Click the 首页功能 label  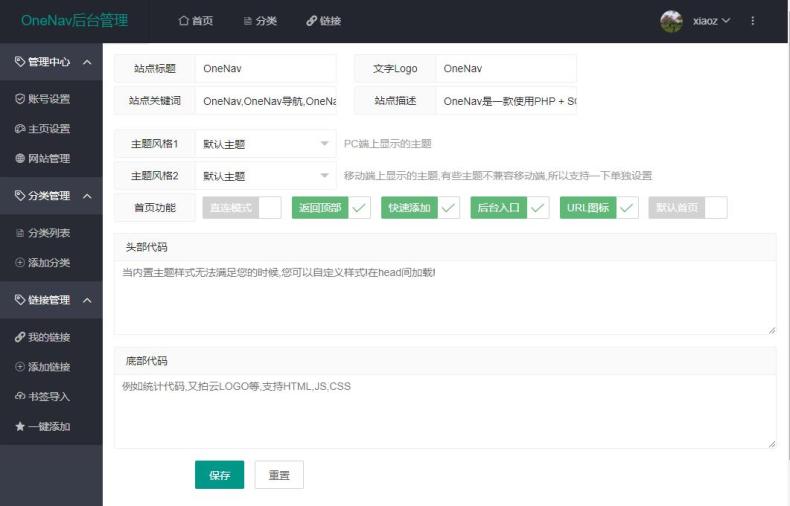coord(155,208)
